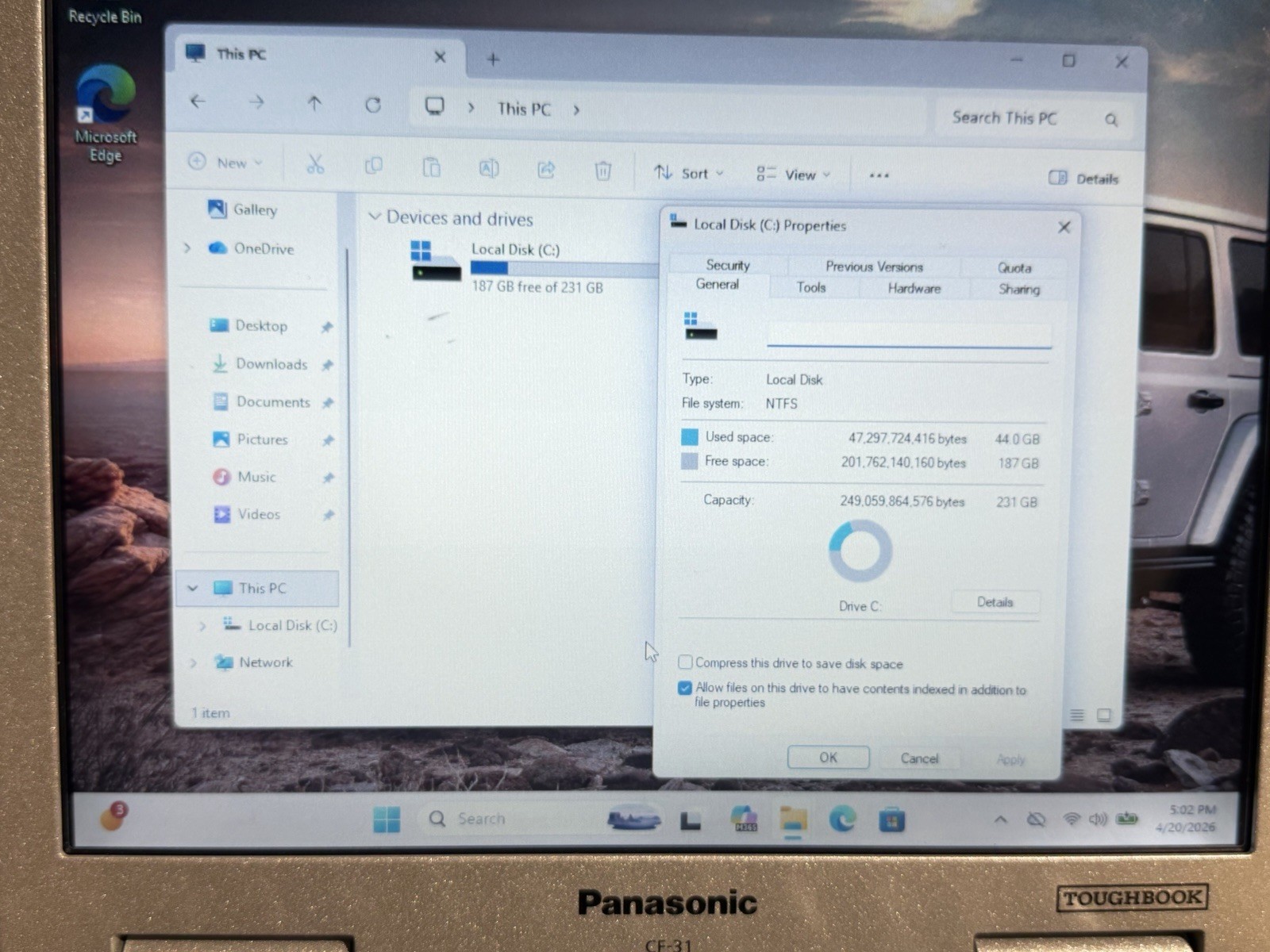Screen dimensions: 1270x952
Task: Switch to the Sharing tab
Action: click(1019, 290)
